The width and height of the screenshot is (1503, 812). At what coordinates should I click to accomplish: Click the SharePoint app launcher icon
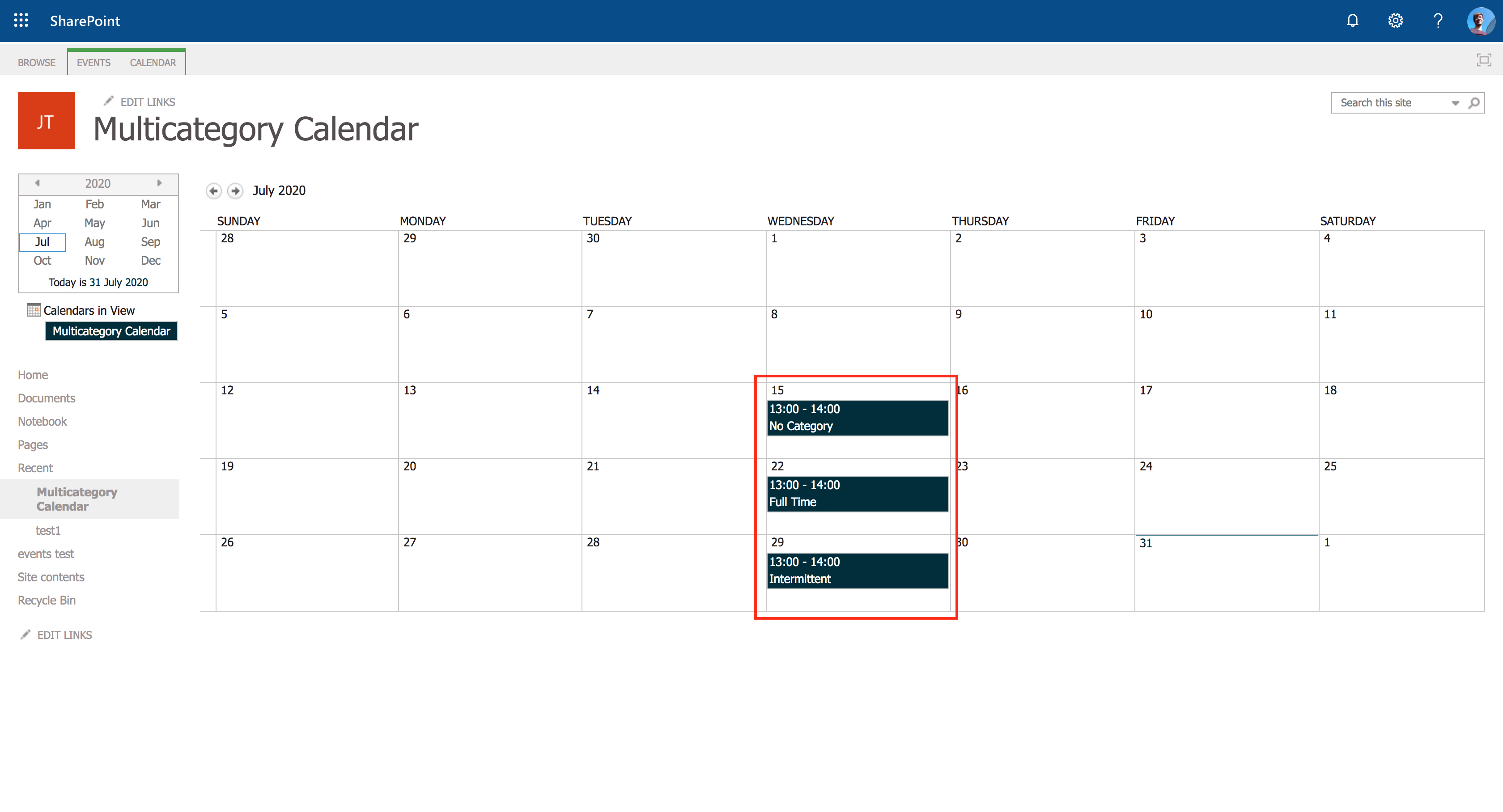coord(20,20)
